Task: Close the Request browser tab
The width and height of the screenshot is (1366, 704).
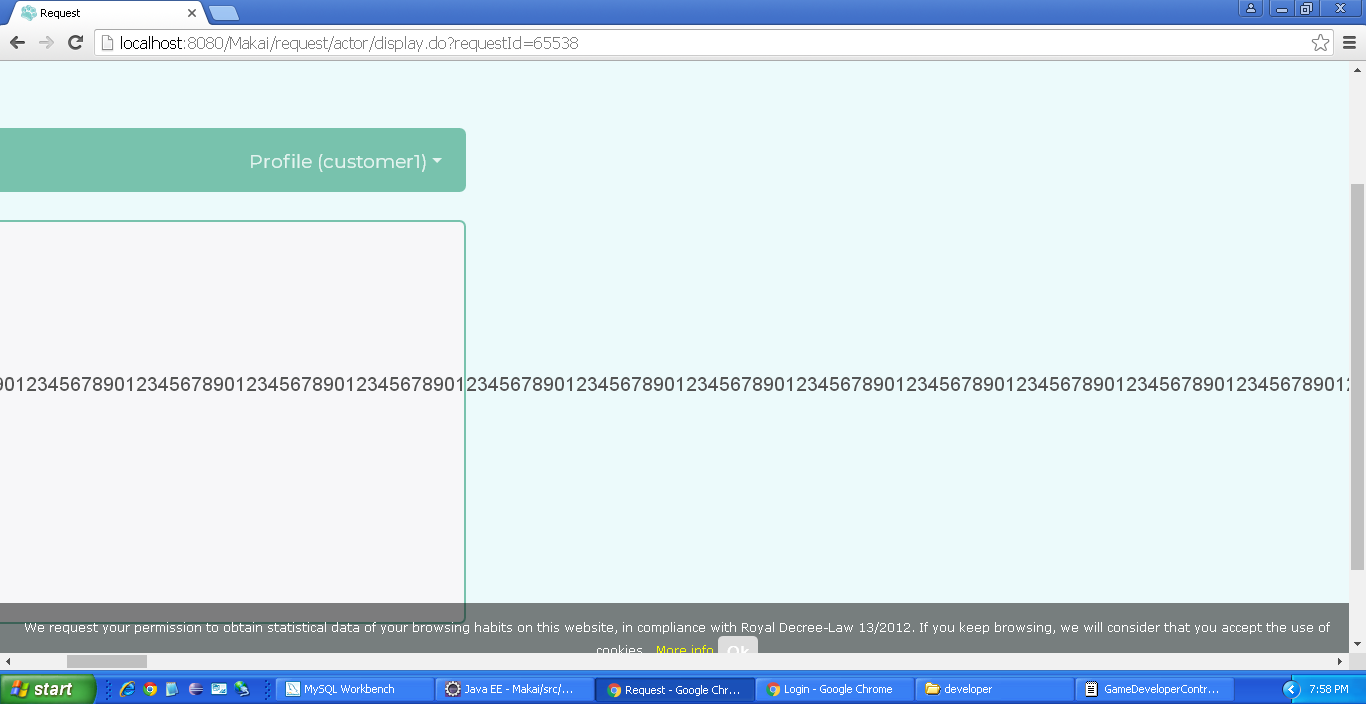Action: [x=192, y=13]
